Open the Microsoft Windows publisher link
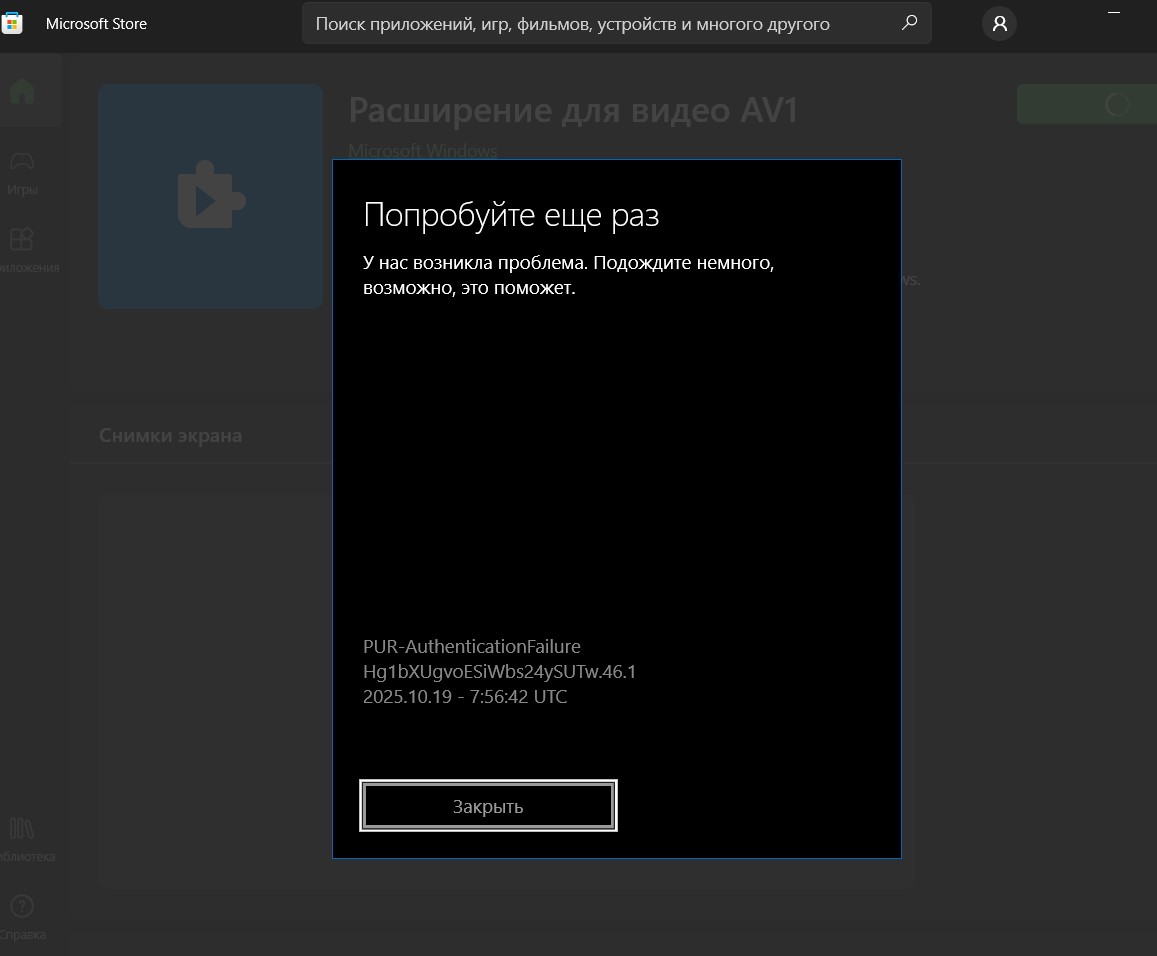This screenshot has width=1157, height=956. [x=423, y=150]
